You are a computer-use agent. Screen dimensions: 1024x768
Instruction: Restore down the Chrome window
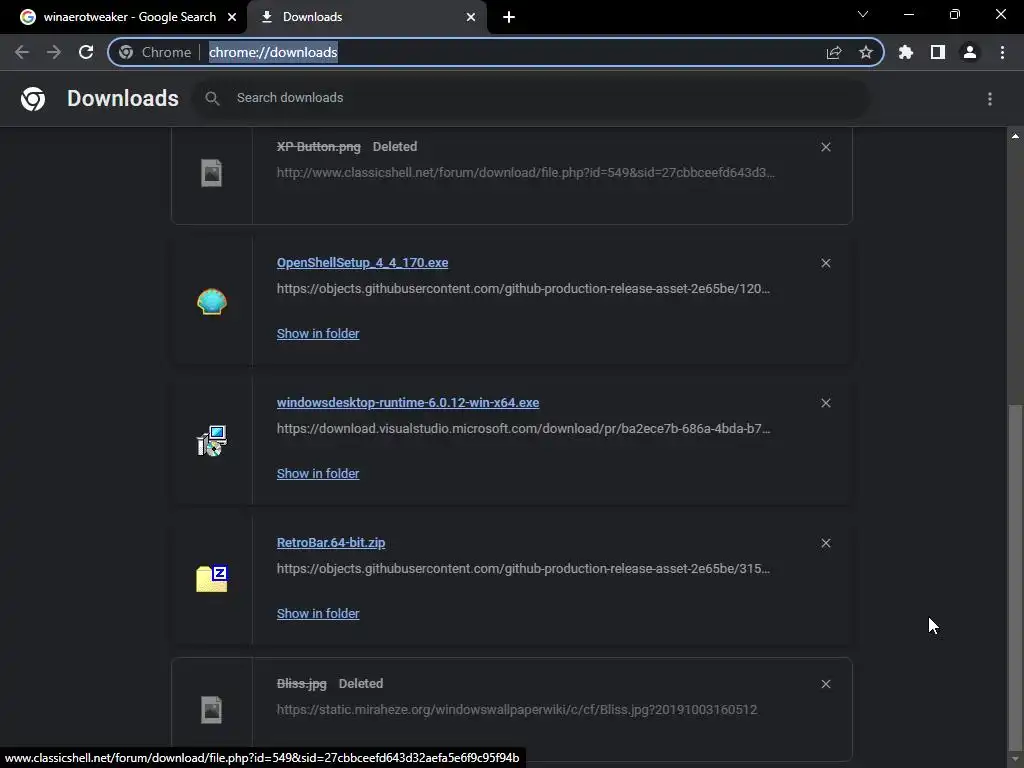[x=955, y=14]
